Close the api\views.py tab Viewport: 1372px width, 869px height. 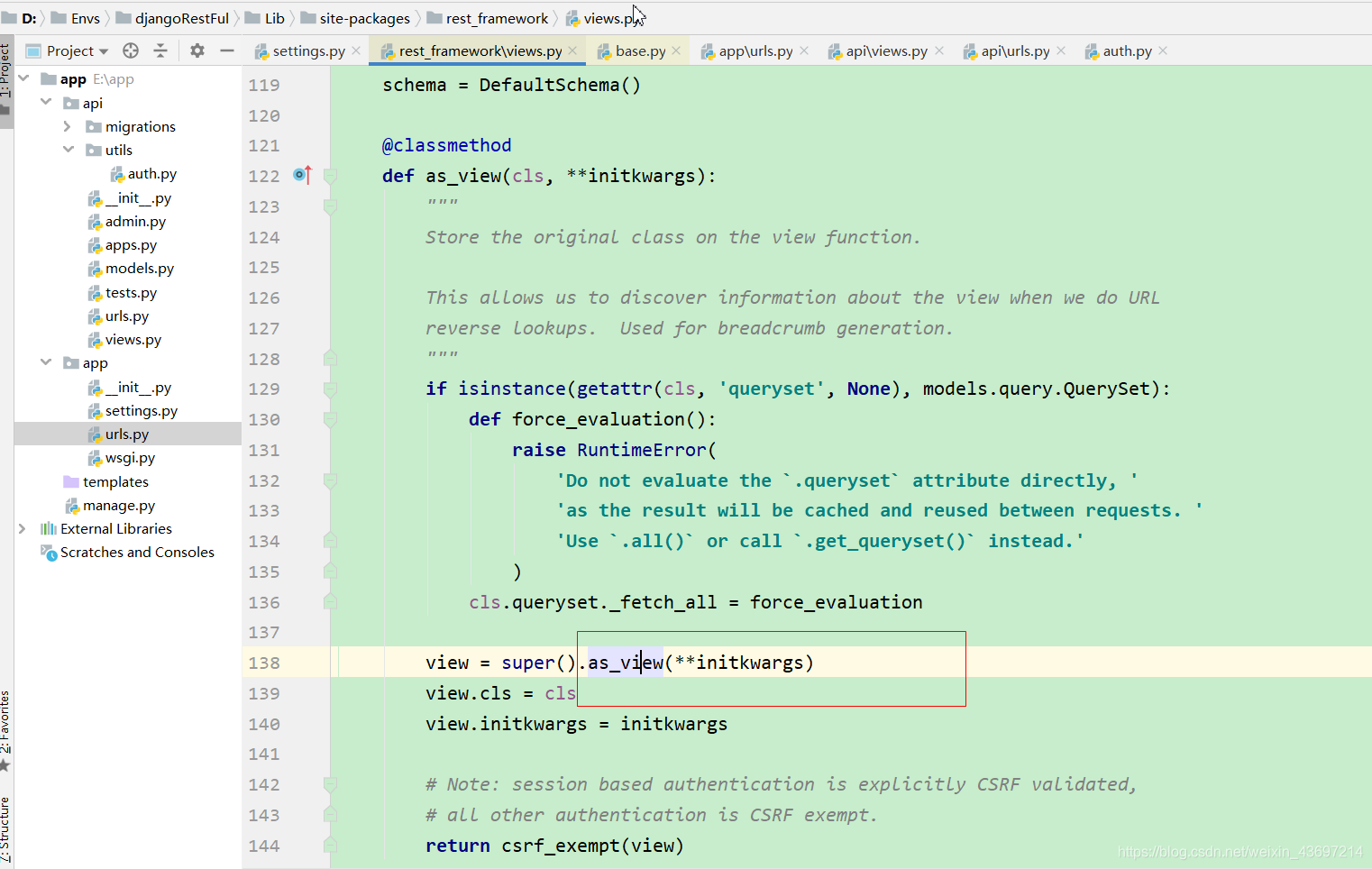click(x=939, y=50)
